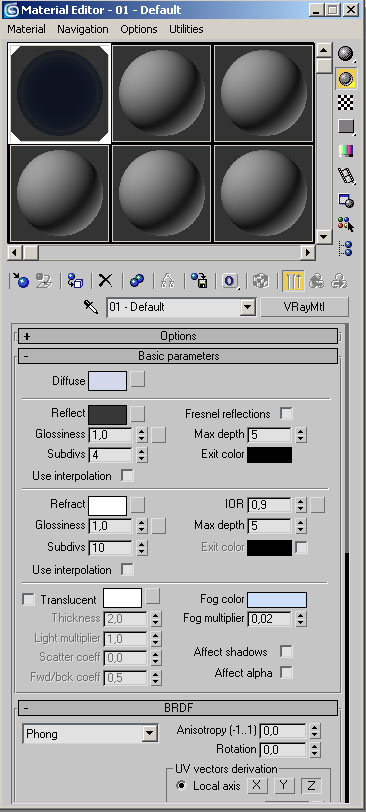The image size is (366, 812).
Task: Expand the Options rollout
Action: point(178,336)
